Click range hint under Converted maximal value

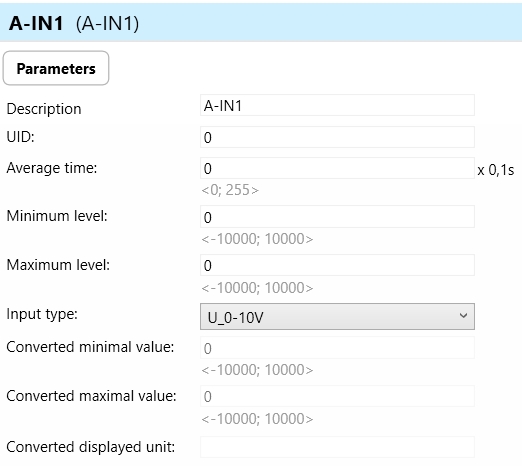pos(257,419)
